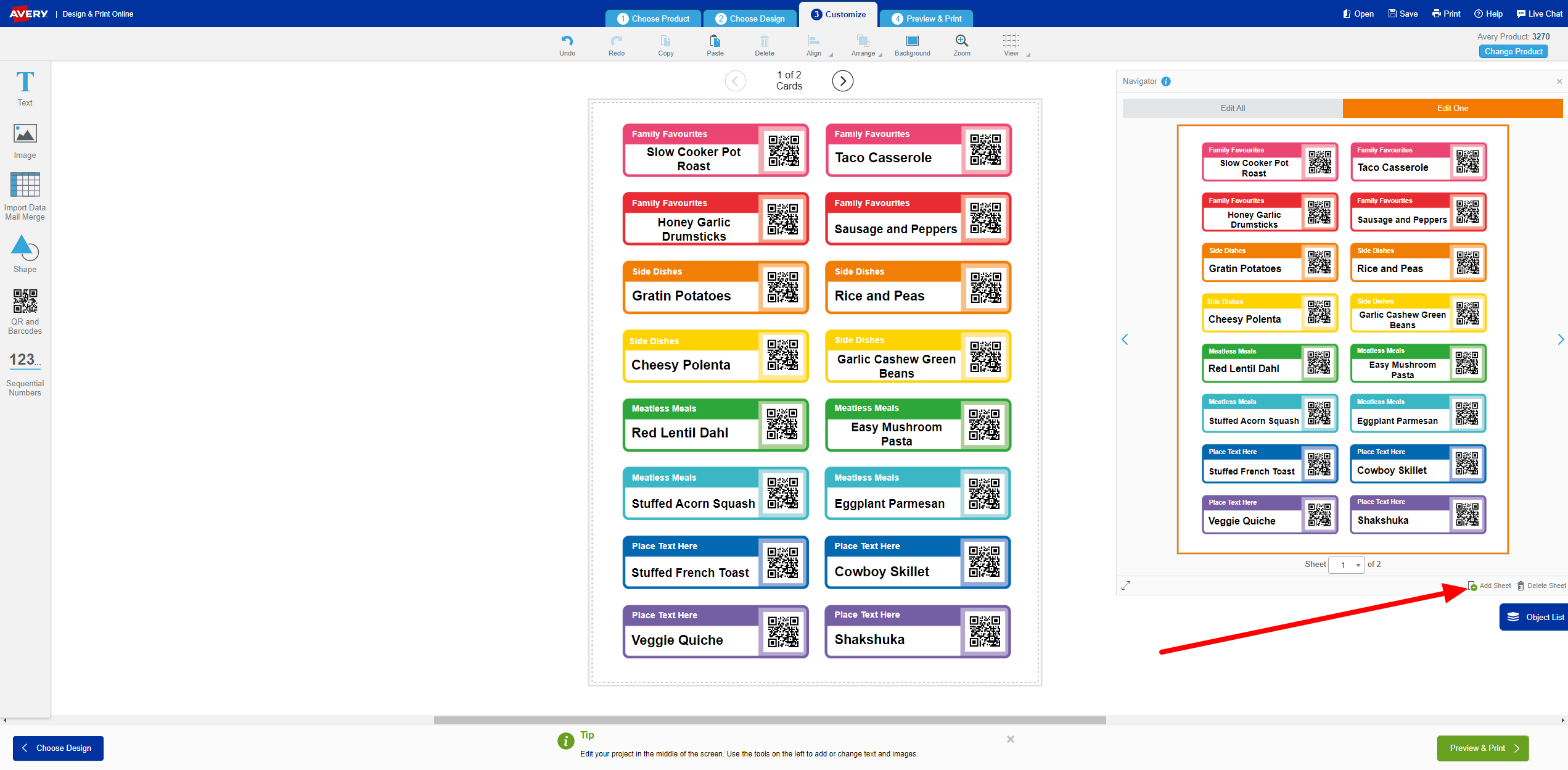
Task: Open the Image tool
Action: [25, 141]
